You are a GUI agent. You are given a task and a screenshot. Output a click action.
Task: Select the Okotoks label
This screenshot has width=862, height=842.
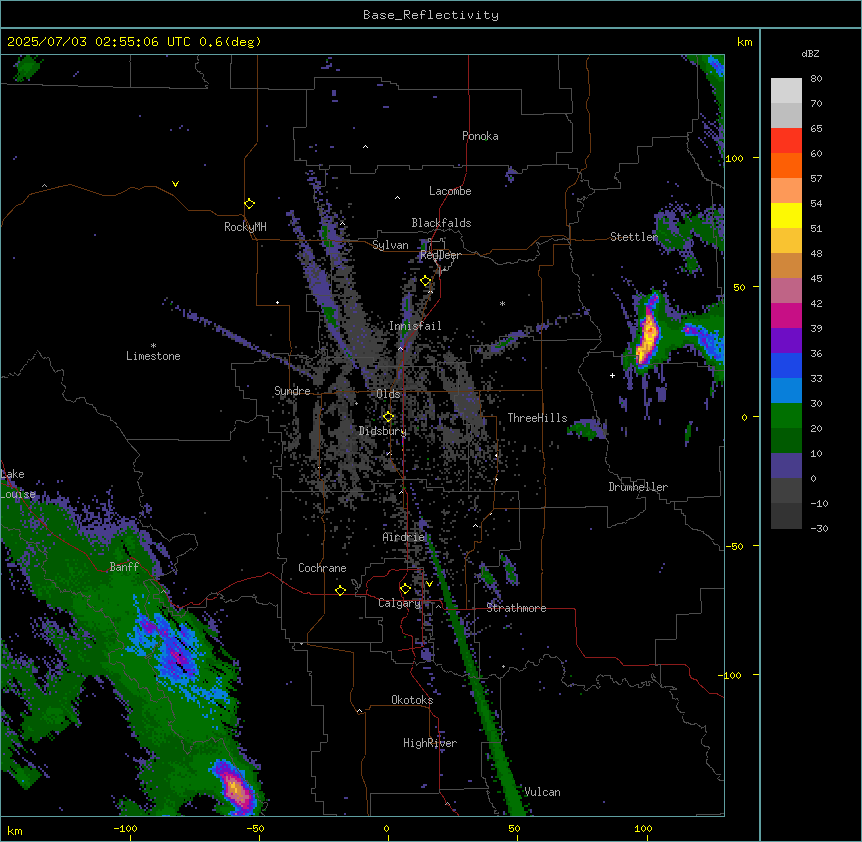tap(412, 700)
